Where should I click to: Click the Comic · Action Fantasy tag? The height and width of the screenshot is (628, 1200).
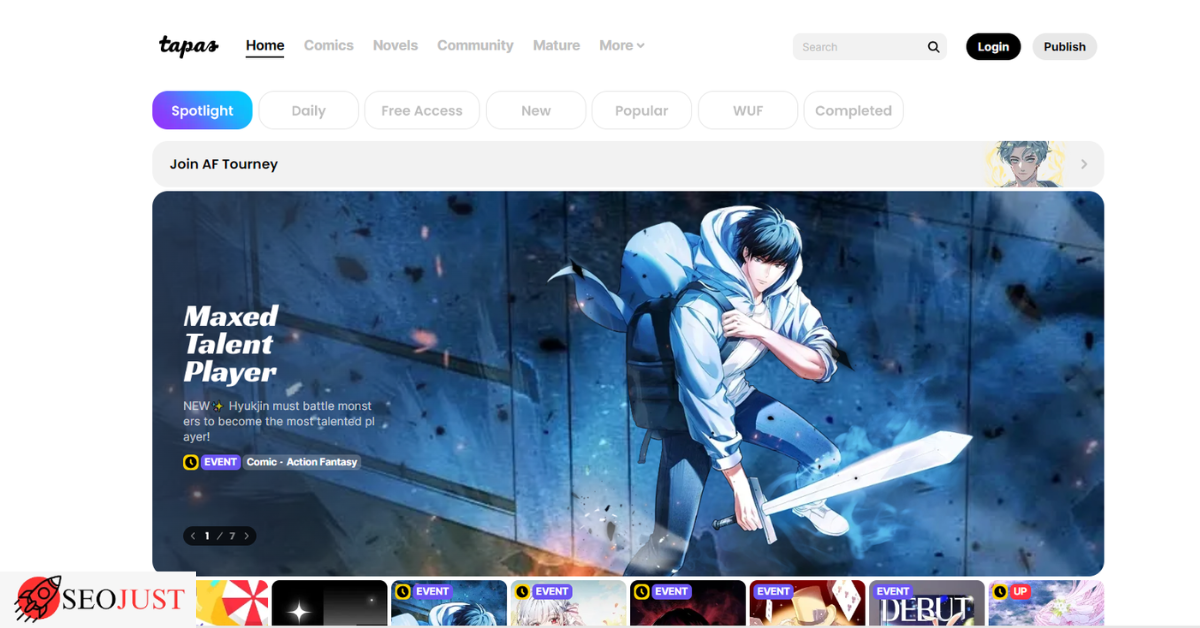pos(302,462)
